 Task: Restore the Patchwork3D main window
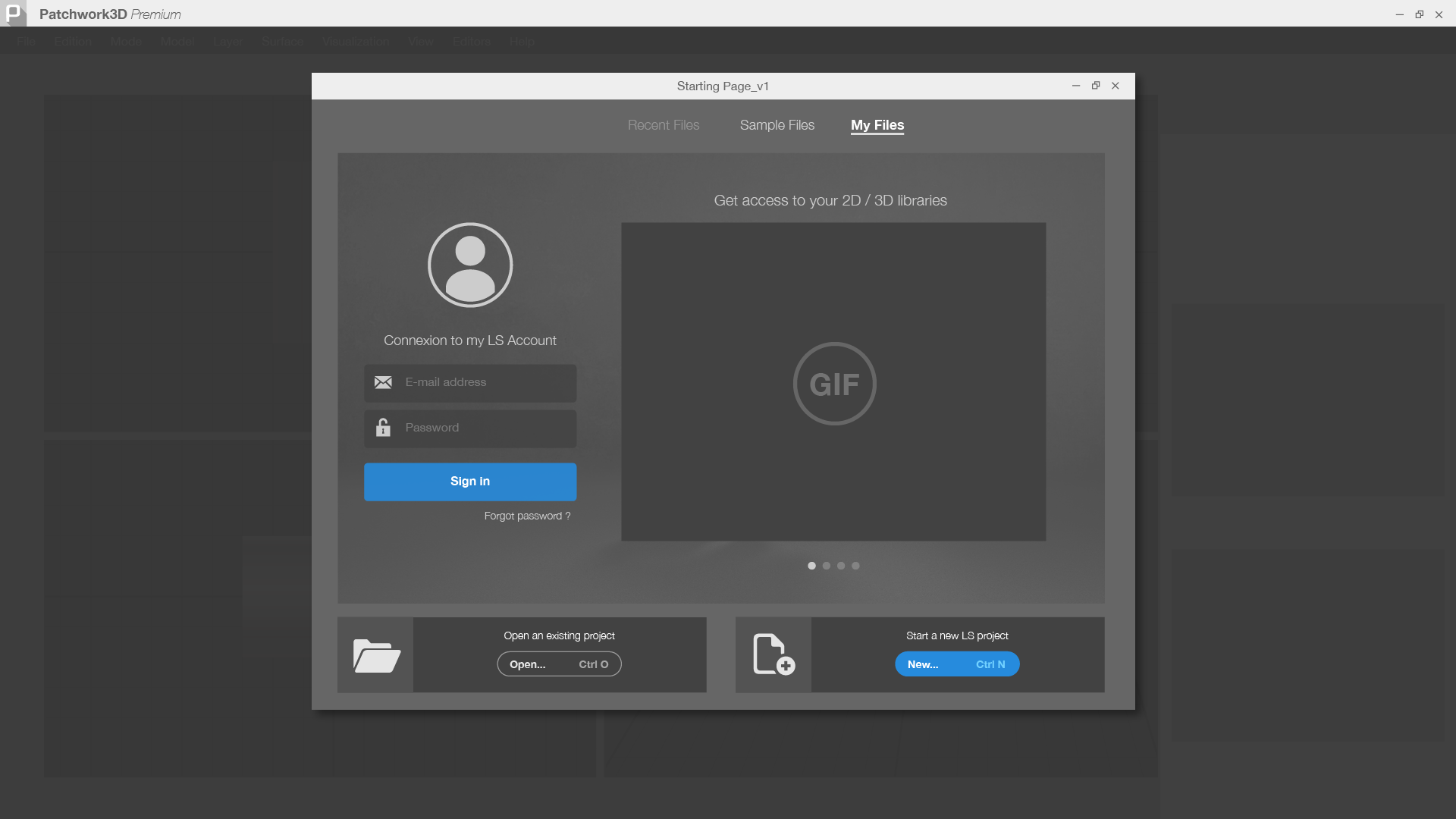(1420, 14)
